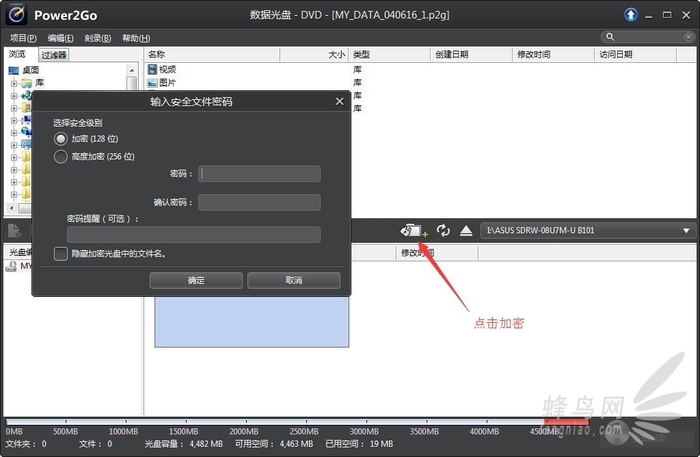Open the disc drive dropdown list

[686, 231]
